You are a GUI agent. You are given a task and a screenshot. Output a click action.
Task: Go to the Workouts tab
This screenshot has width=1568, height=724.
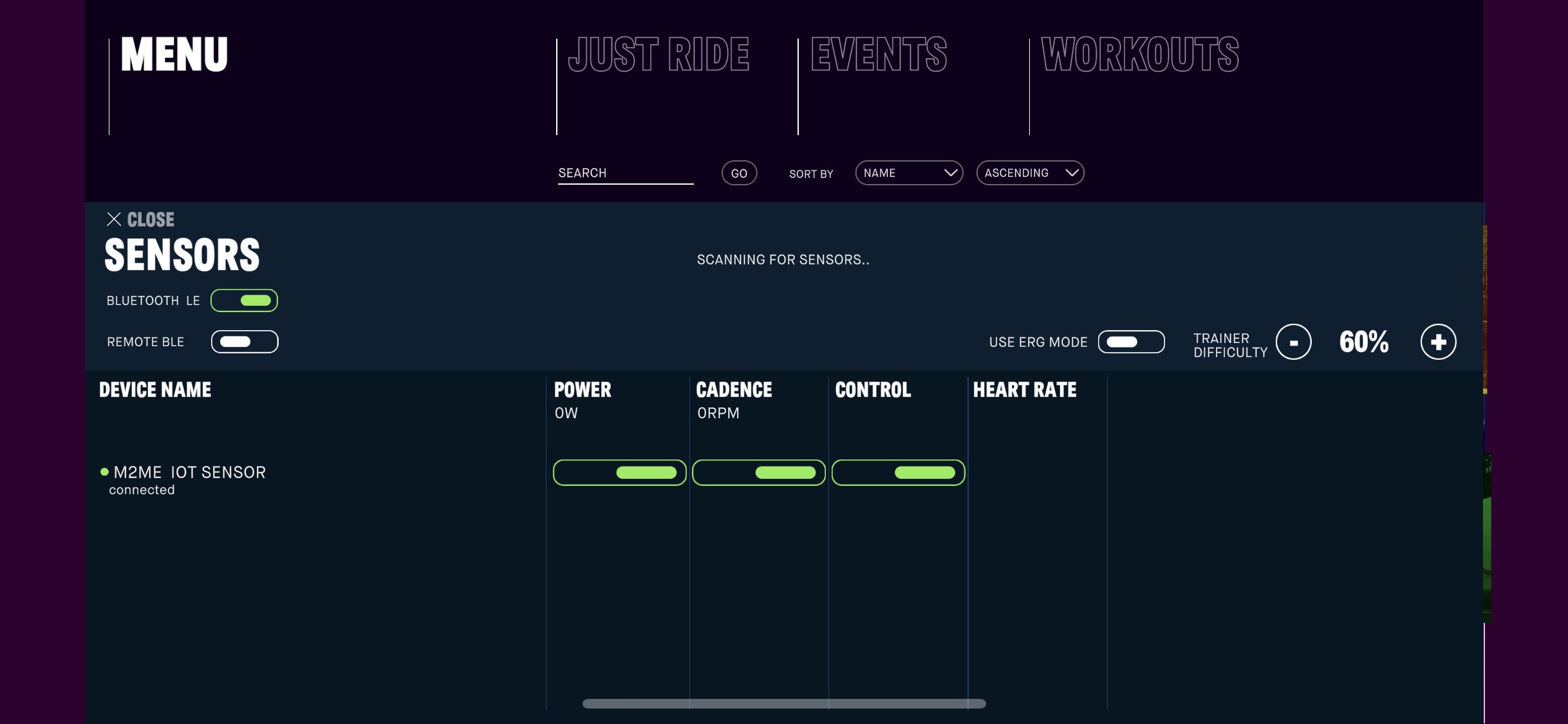pos(1139,55)
